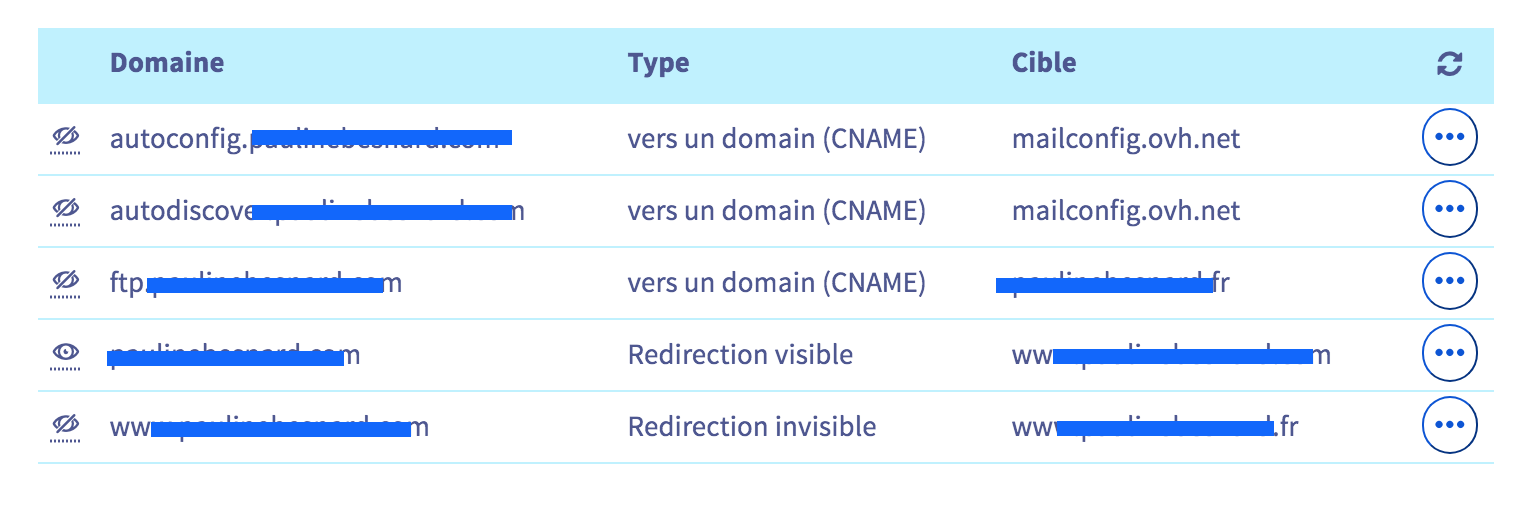
Task: Open actions menu for autoconfig row
Action: click(x=1449, y=139)
